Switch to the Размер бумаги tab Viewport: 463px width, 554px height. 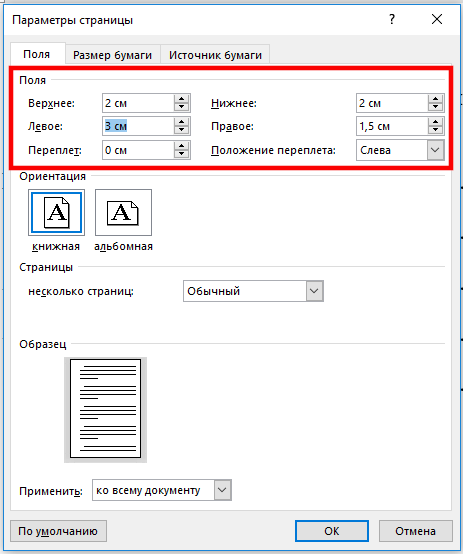(112, 55)
